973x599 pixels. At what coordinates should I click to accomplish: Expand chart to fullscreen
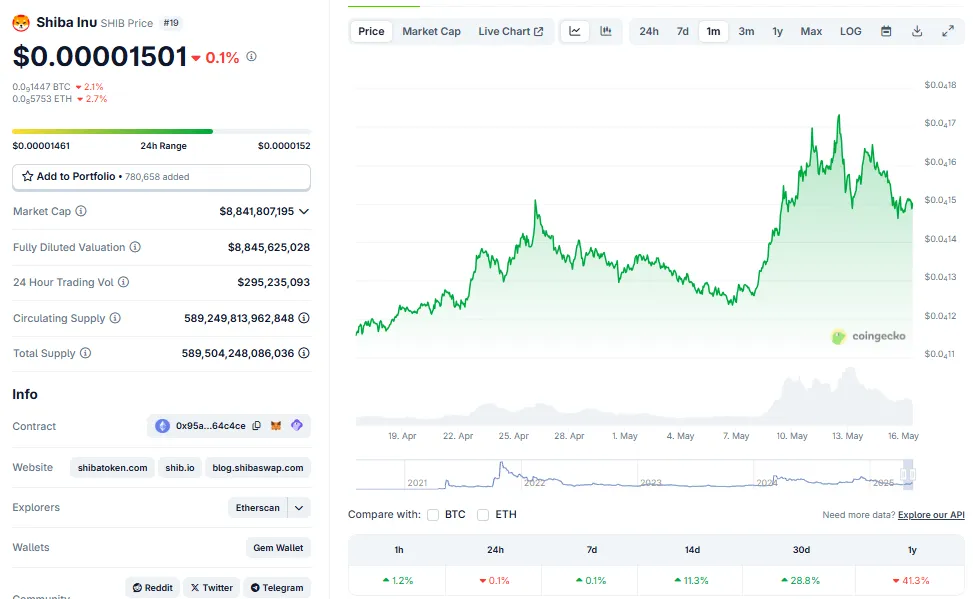(x=948, y=31)
